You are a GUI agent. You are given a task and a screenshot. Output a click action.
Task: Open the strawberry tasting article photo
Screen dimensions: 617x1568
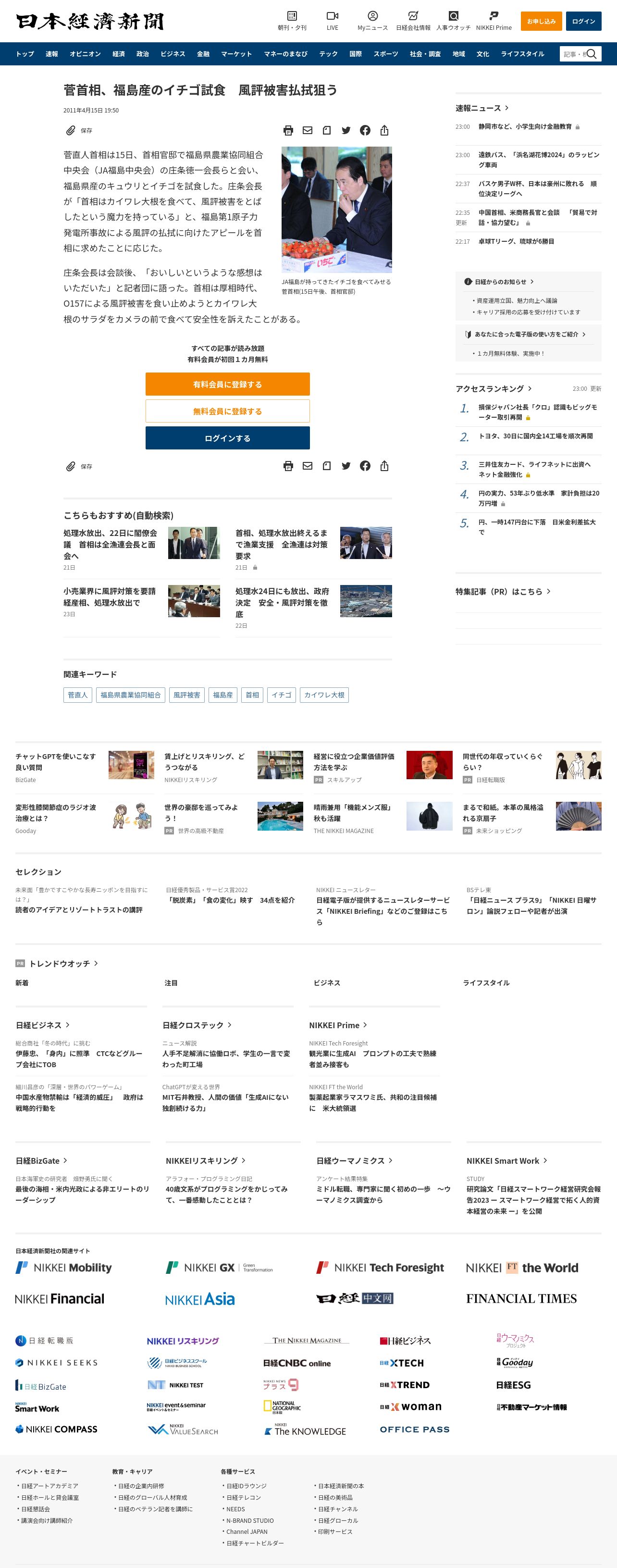336,210
